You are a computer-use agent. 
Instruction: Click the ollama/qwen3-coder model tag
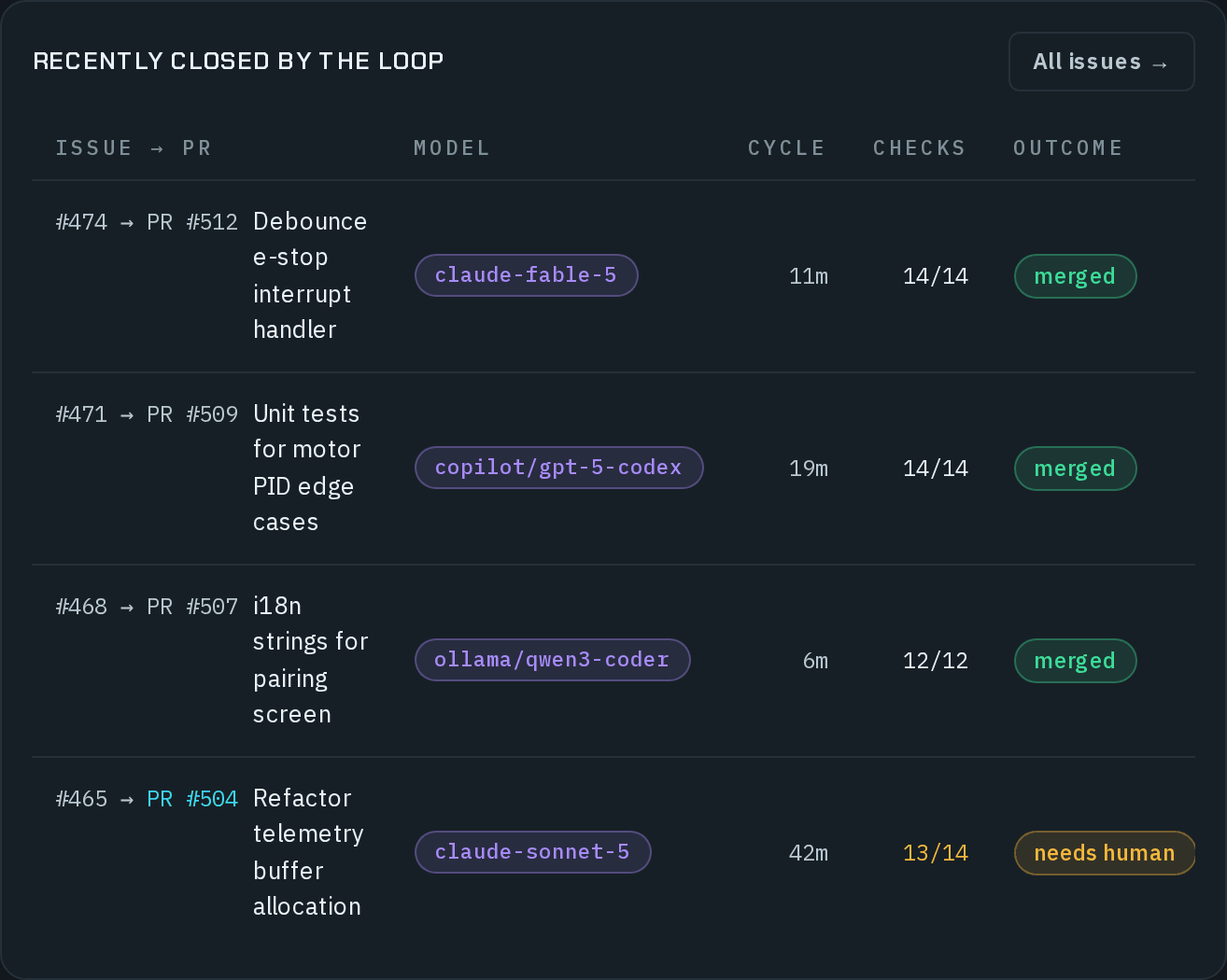[552, 660]
